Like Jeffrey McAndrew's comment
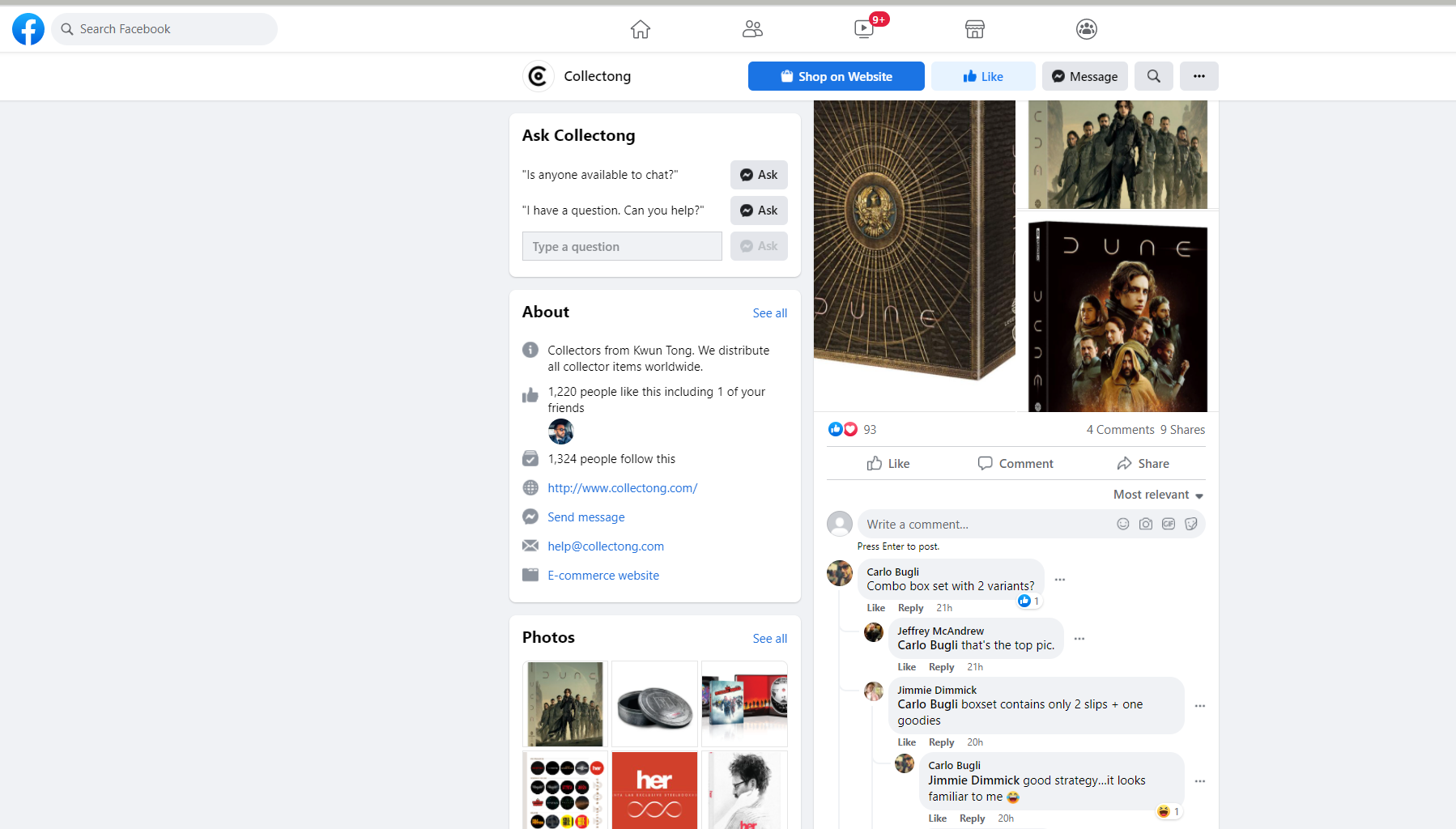Viewport: 1456px width, 829px height. pyautogui.click(x=907, y=667)
